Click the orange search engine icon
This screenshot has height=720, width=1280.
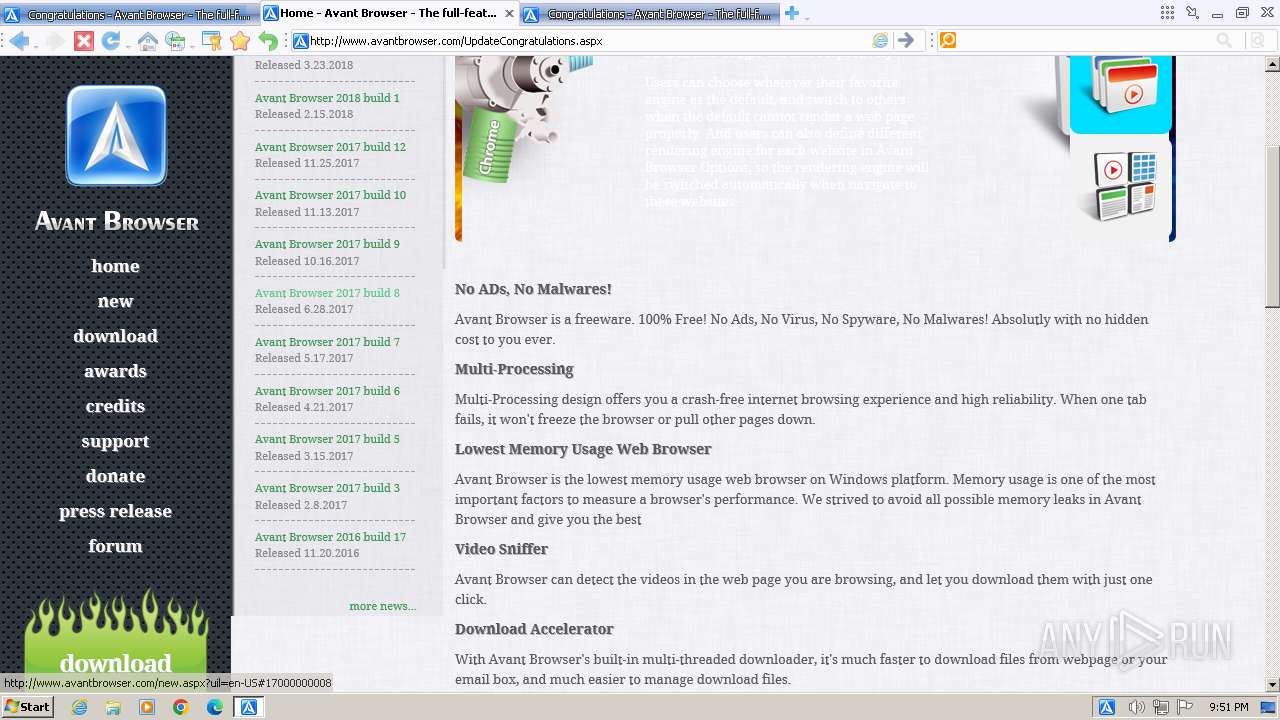pyautogui.click(x=947, y=41)
